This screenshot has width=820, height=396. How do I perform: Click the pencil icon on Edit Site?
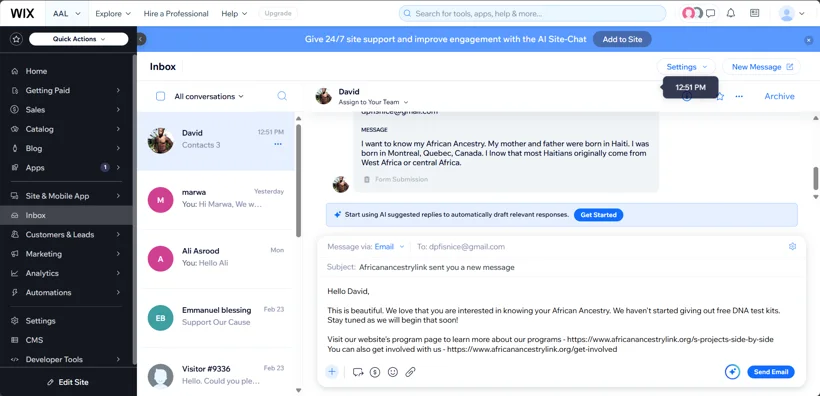pos(51,382)
